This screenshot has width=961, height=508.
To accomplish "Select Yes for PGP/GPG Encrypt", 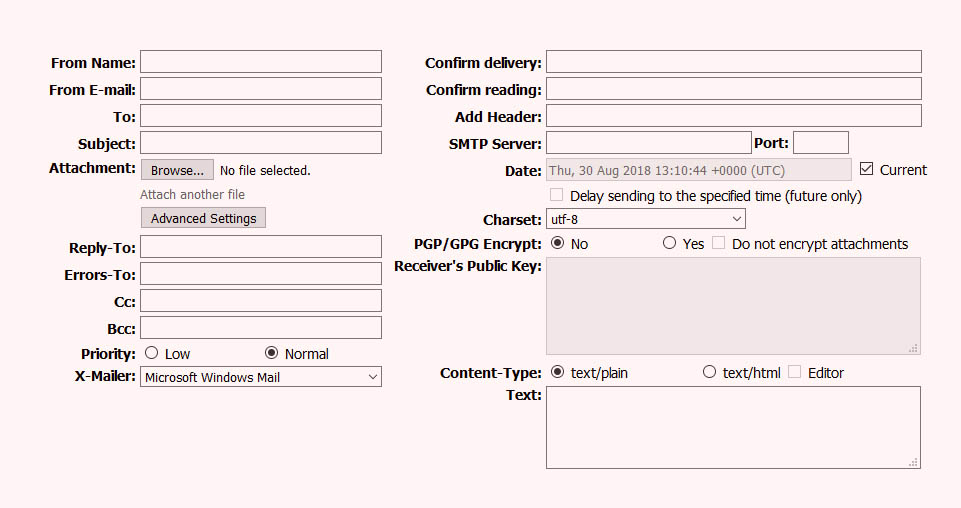I will pos(669,243).
